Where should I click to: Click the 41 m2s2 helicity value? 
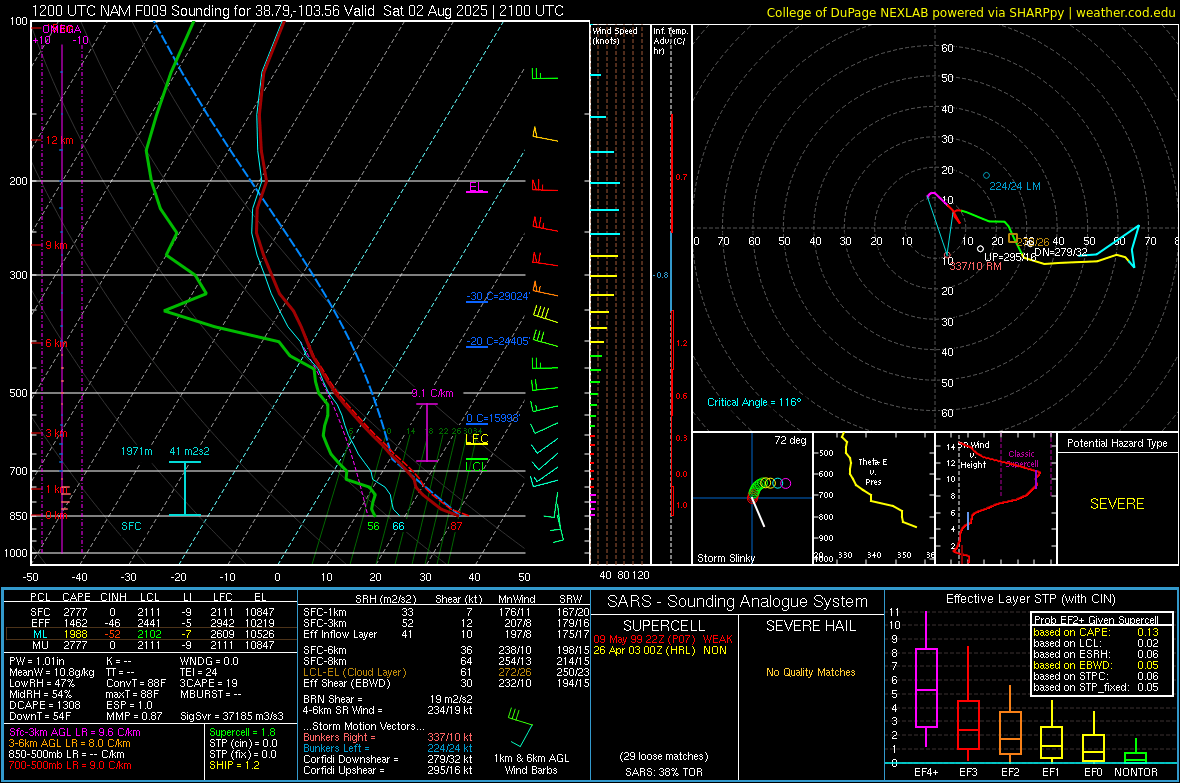pyautogui.click(x=190, y=451)
